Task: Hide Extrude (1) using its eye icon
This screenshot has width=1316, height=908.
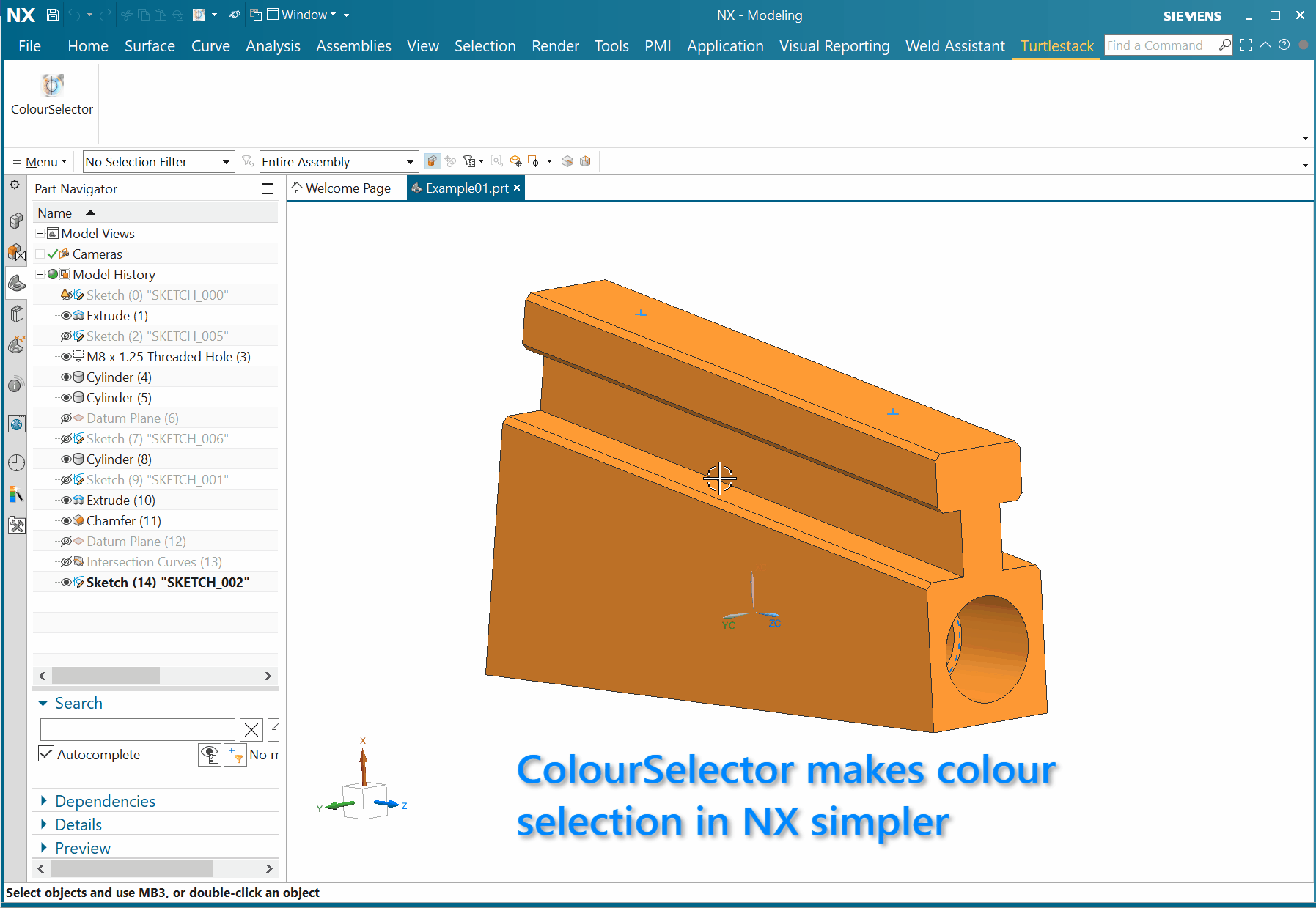Action: (x=66, y=316)
